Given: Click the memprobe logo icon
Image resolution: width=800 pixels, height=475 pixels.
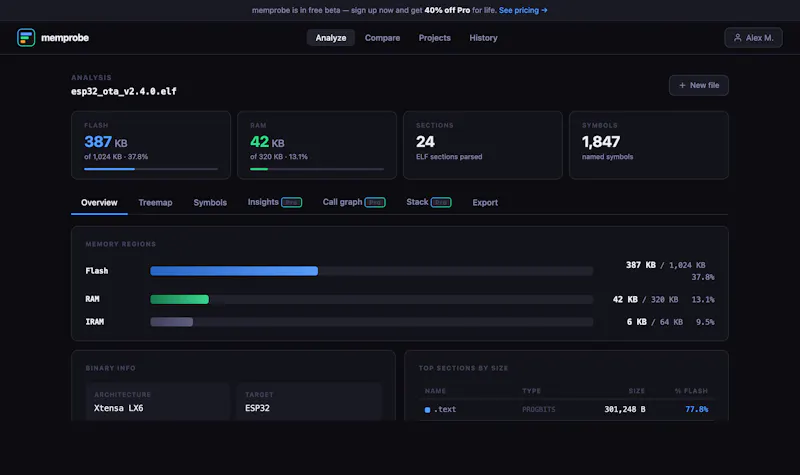Looking at the screenshot, I should pos(26,38).
